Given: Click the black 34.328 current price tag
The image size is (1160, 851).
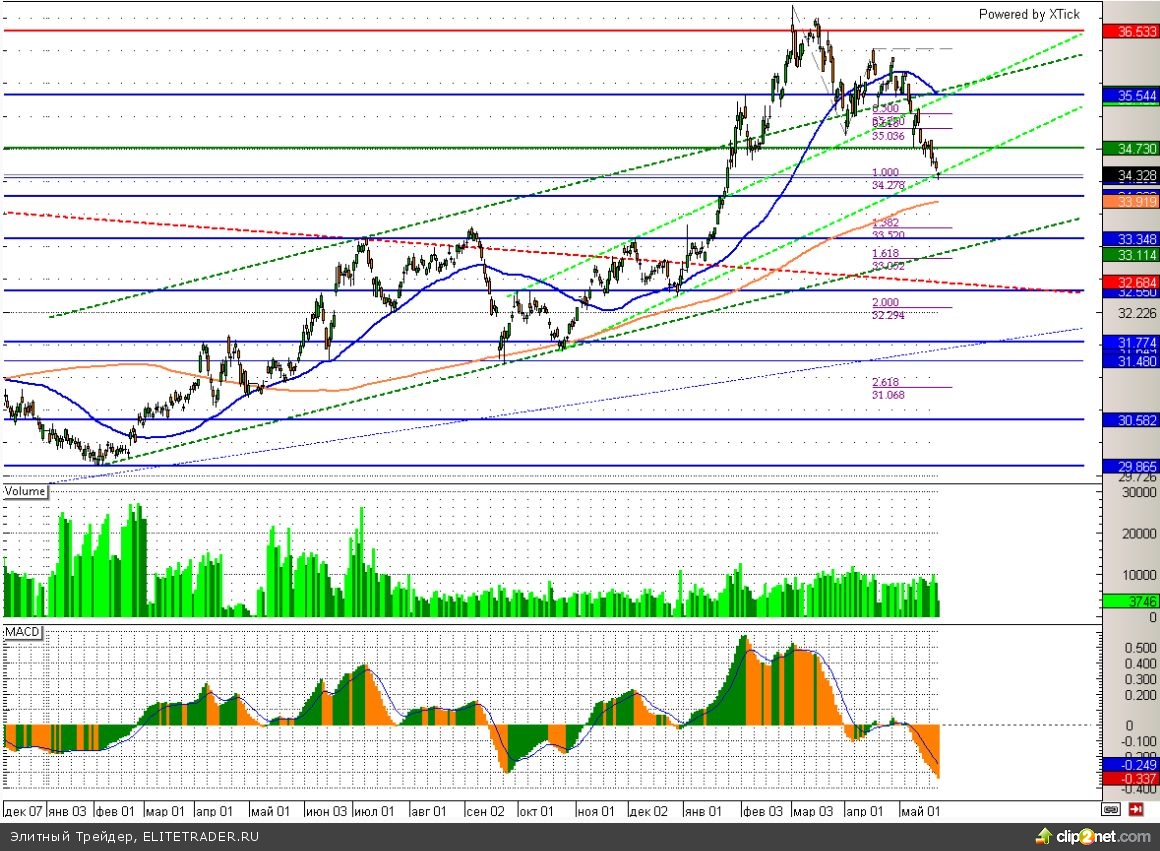Looking at the screenshot, I should pos(1130,176).
